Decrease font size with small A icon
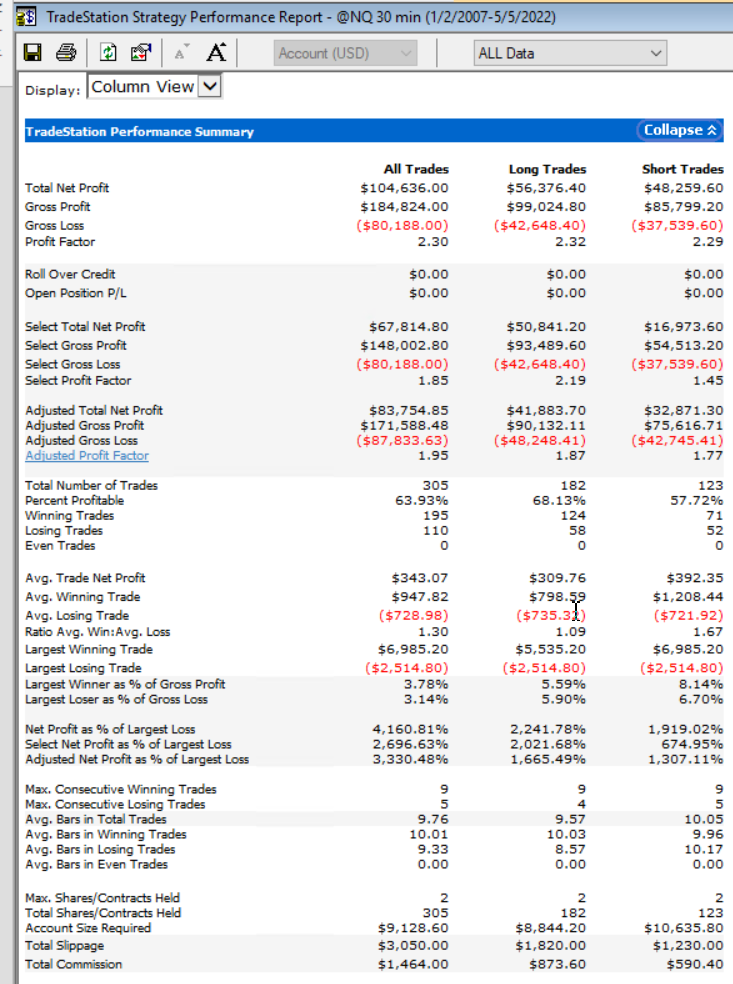The height and width of the screenshot is (984, 733). click(181, 53)
